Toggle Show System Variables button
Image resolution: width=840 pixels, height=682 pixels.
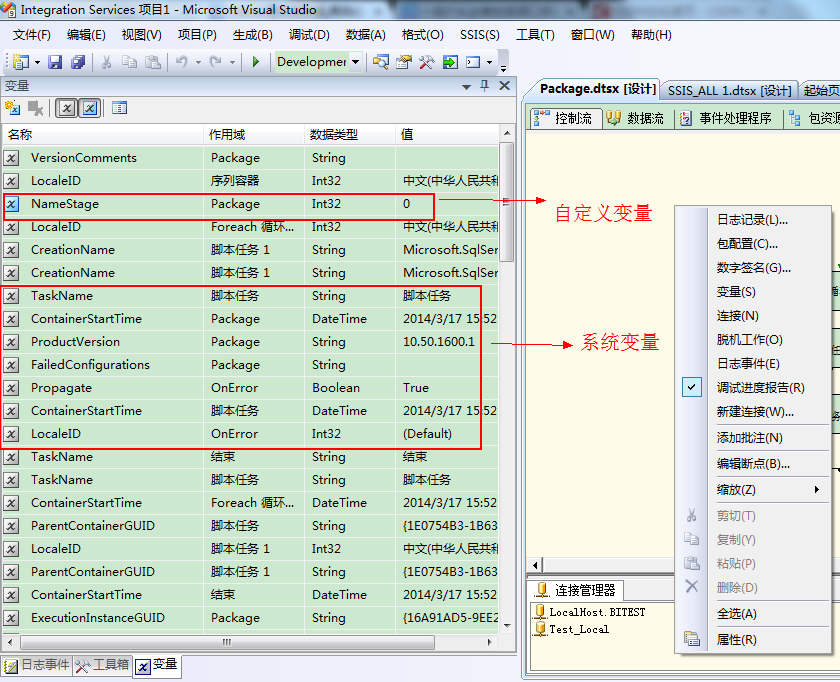pyautogui.click(x=66, y=108)
